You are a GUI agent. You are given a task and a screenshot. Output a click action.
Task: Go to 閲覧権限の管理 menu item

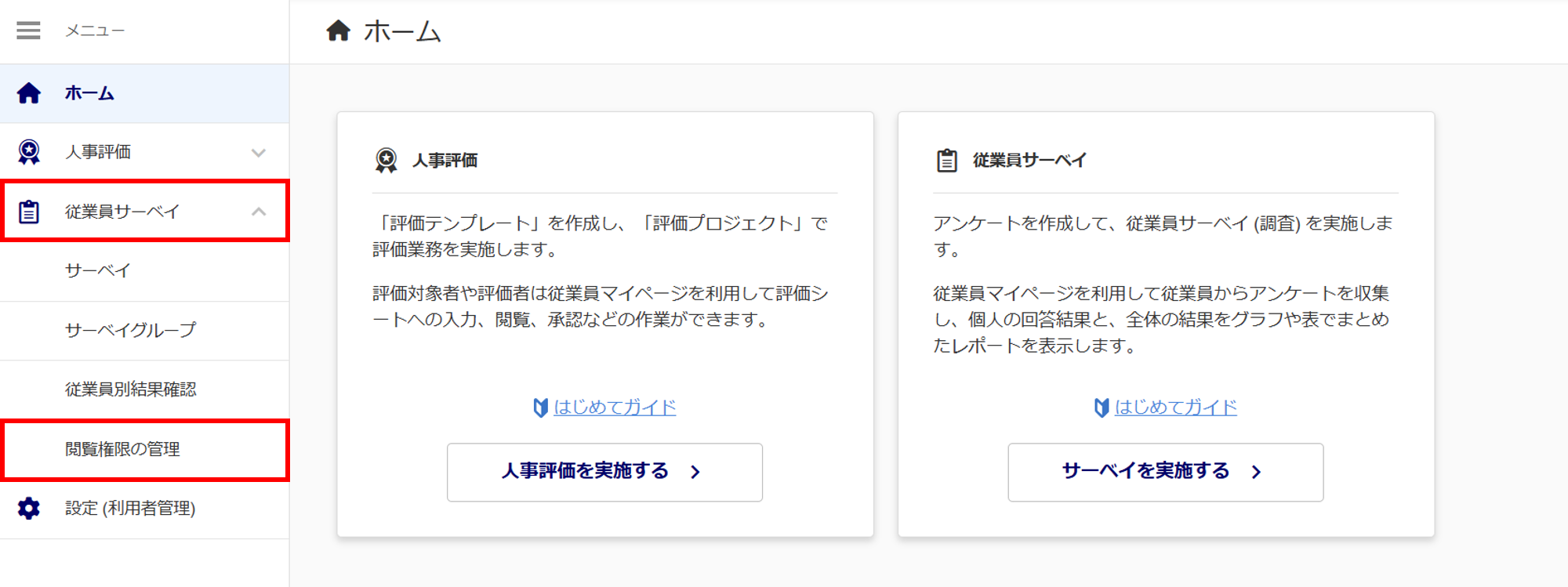pos(122,449)
